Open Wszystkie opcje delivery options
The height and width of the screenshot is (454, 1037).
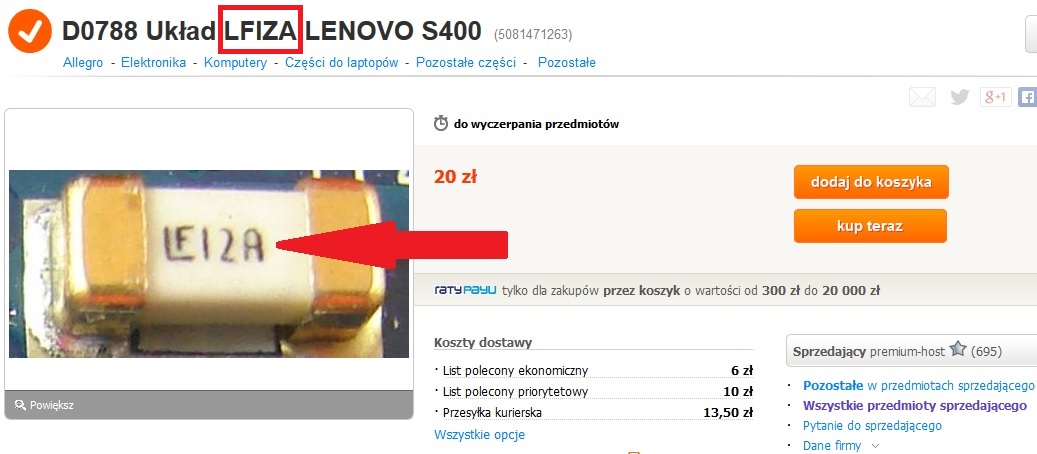tap(479, 435)
